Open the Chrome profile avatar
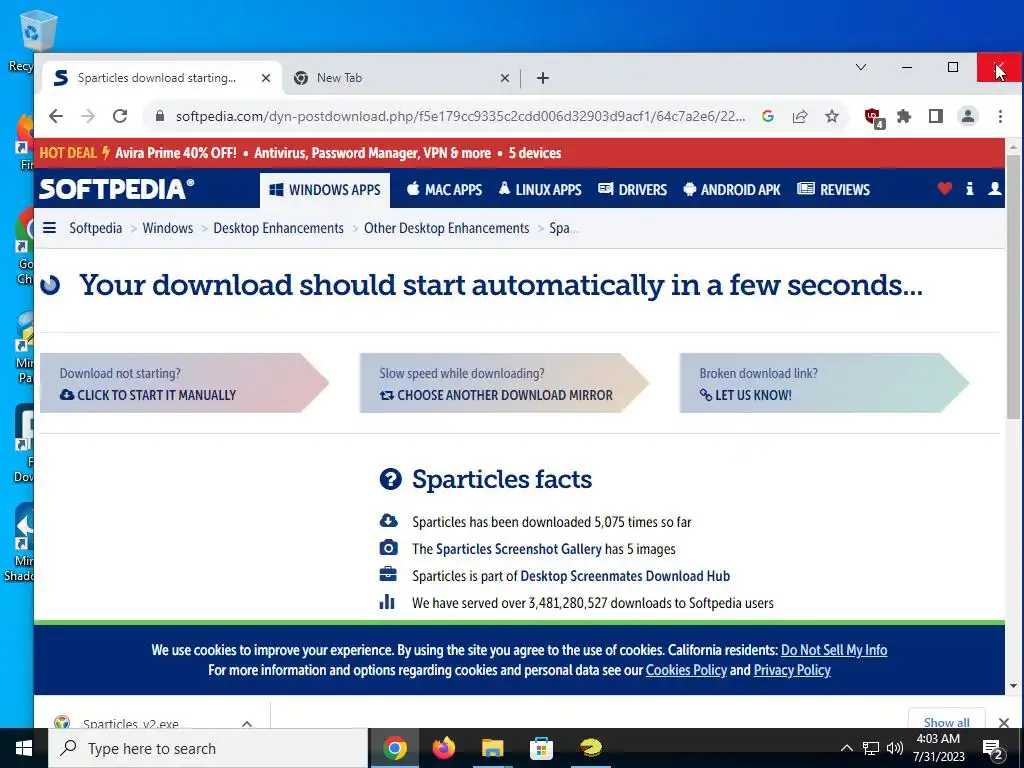The height and width of the screenshot is (768, 1024). 968,116
